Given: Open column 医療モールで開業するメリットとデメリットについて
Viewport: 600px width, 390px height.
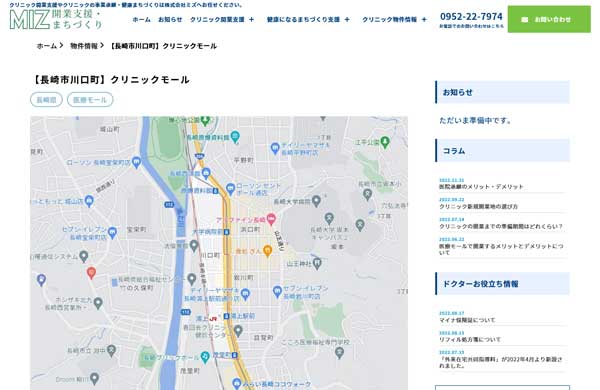Looking at the screenshot, I should click(x=501, y=249).
